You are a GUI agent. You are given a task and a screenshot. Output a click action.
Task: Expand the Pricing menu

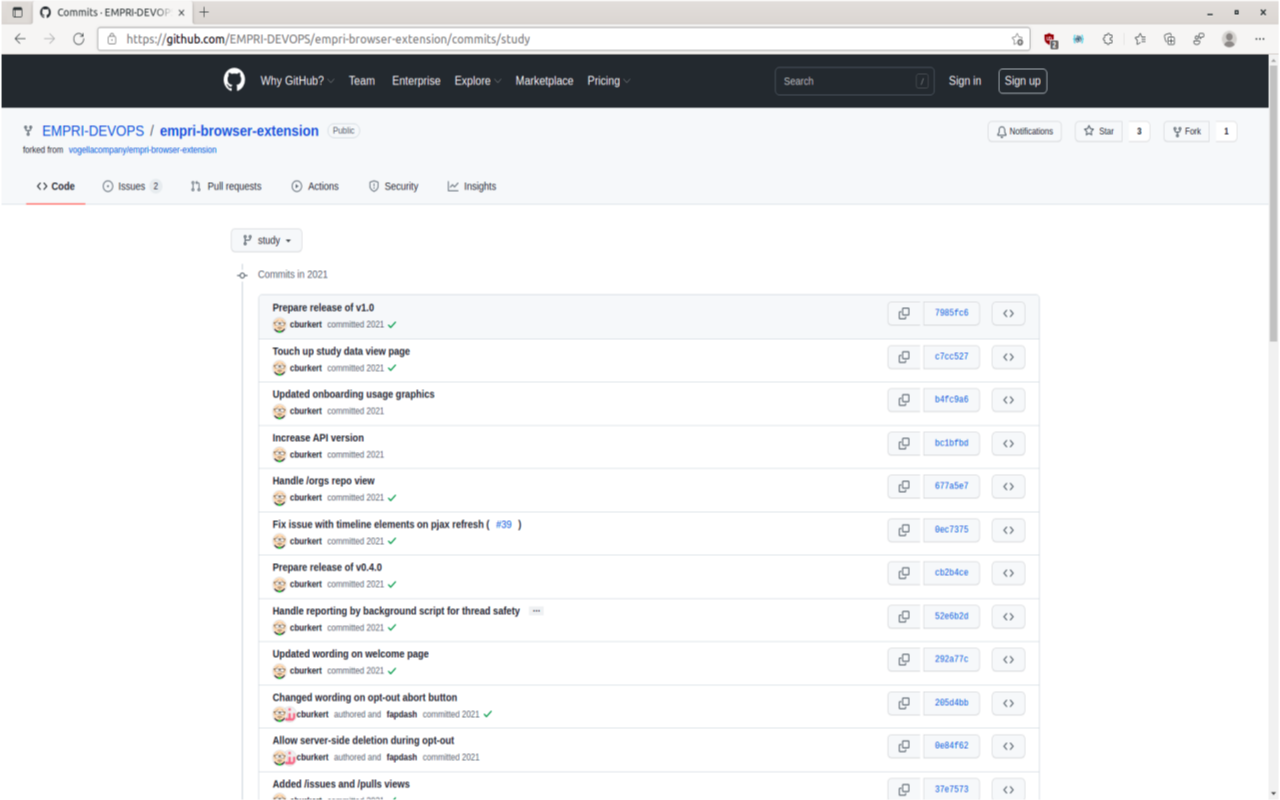[x=608, y=81]
